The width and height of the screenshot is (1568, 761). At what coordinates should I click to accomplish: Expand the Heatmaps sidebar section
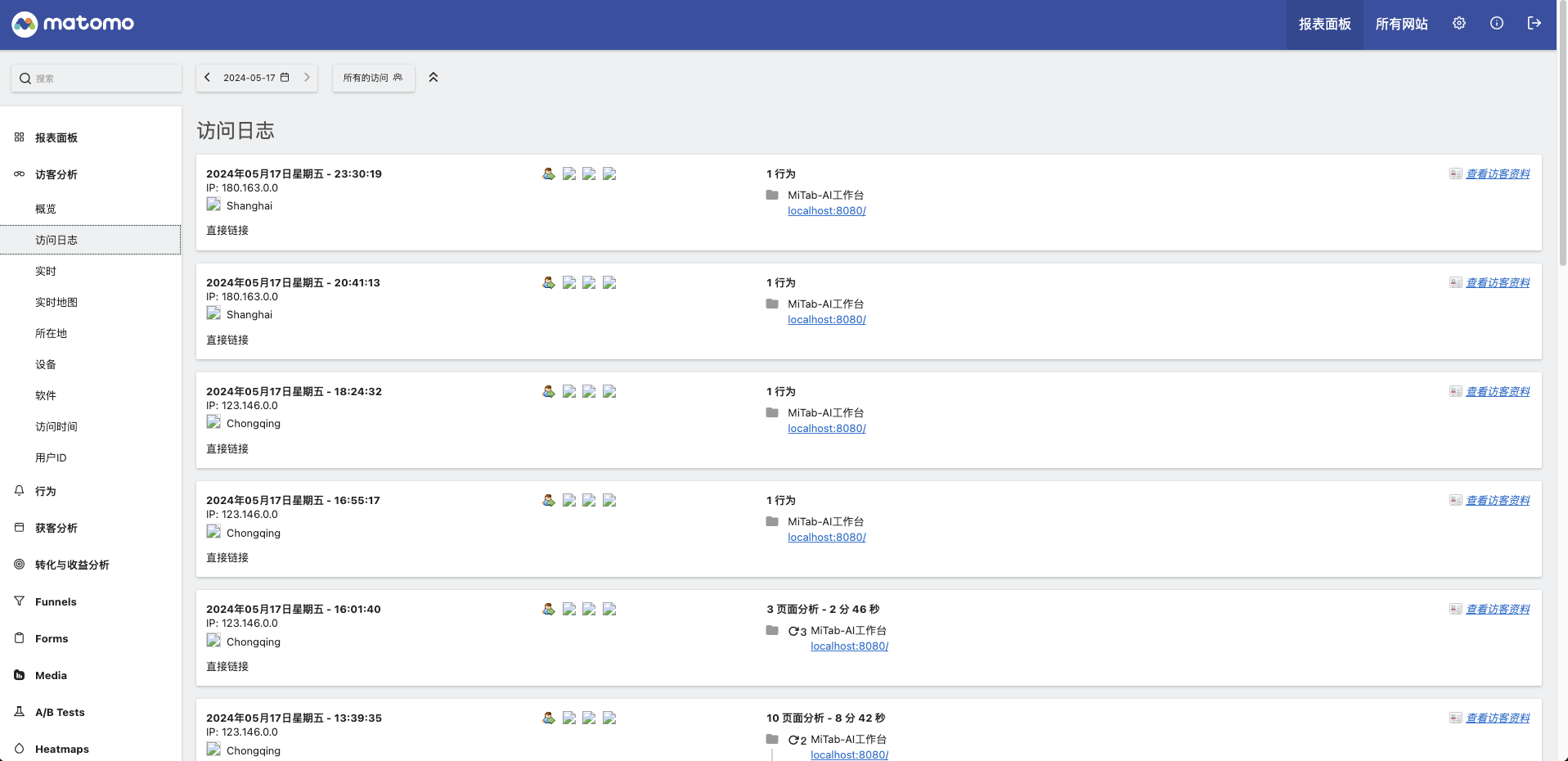[62, 749]
